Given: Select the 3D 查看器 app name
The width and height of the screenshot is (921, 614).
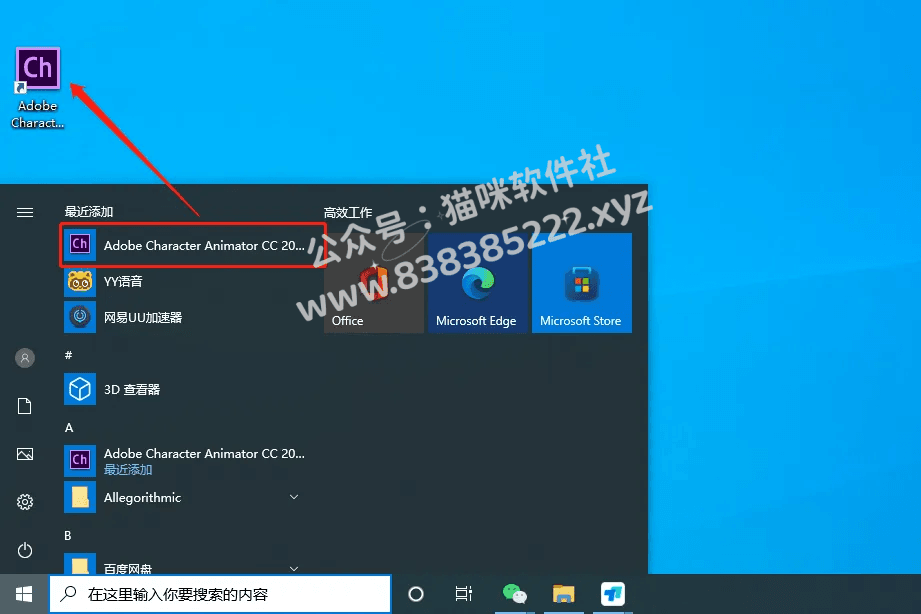Looking at the screenshot, I should tap(132, 389).
